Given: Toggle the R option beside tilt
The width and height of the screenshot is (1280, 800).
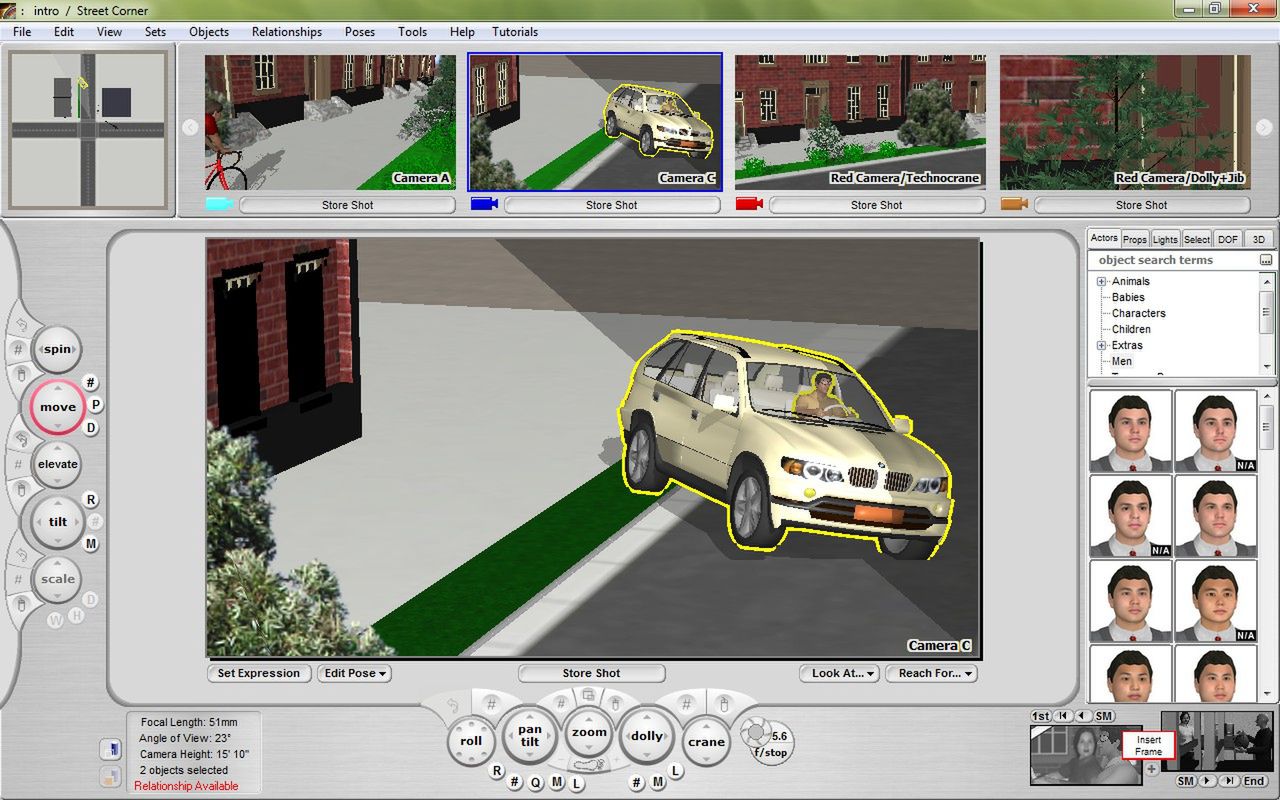Looking at the screenshot, I should click(91, 500).
